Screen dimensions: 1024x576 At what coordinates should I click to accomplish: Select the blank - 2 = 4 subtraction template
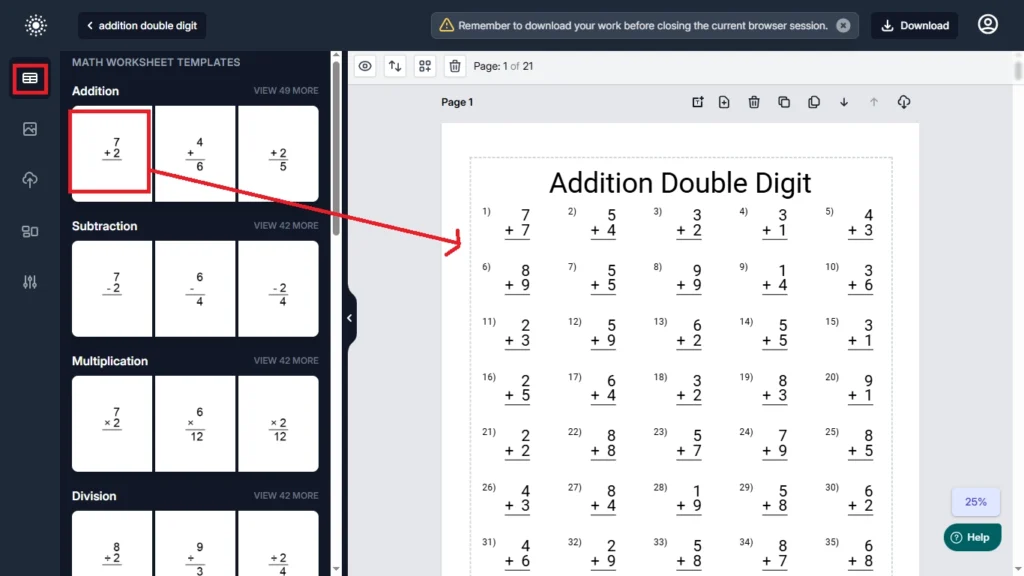pyautogui.click(x=278, y=289)
